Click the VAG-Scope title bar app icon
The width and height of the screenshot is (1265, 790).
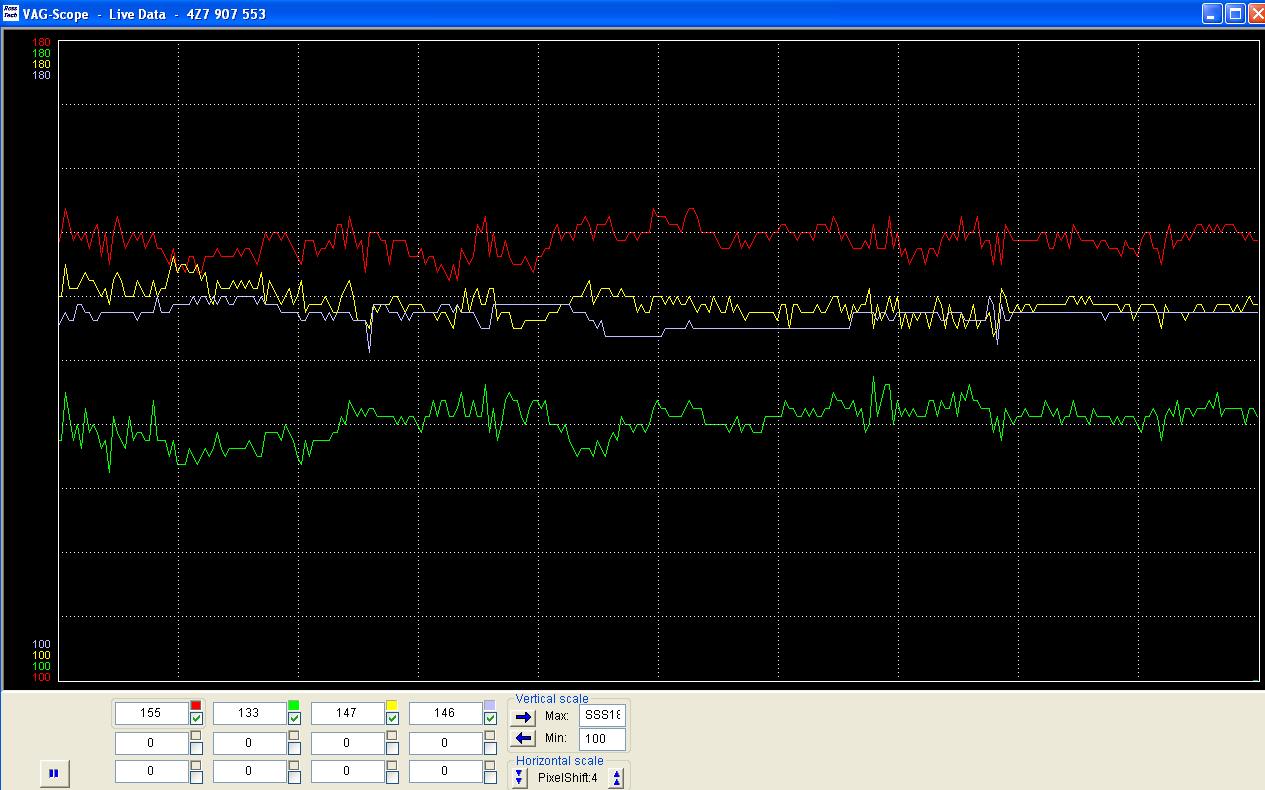tap(11, 14)
